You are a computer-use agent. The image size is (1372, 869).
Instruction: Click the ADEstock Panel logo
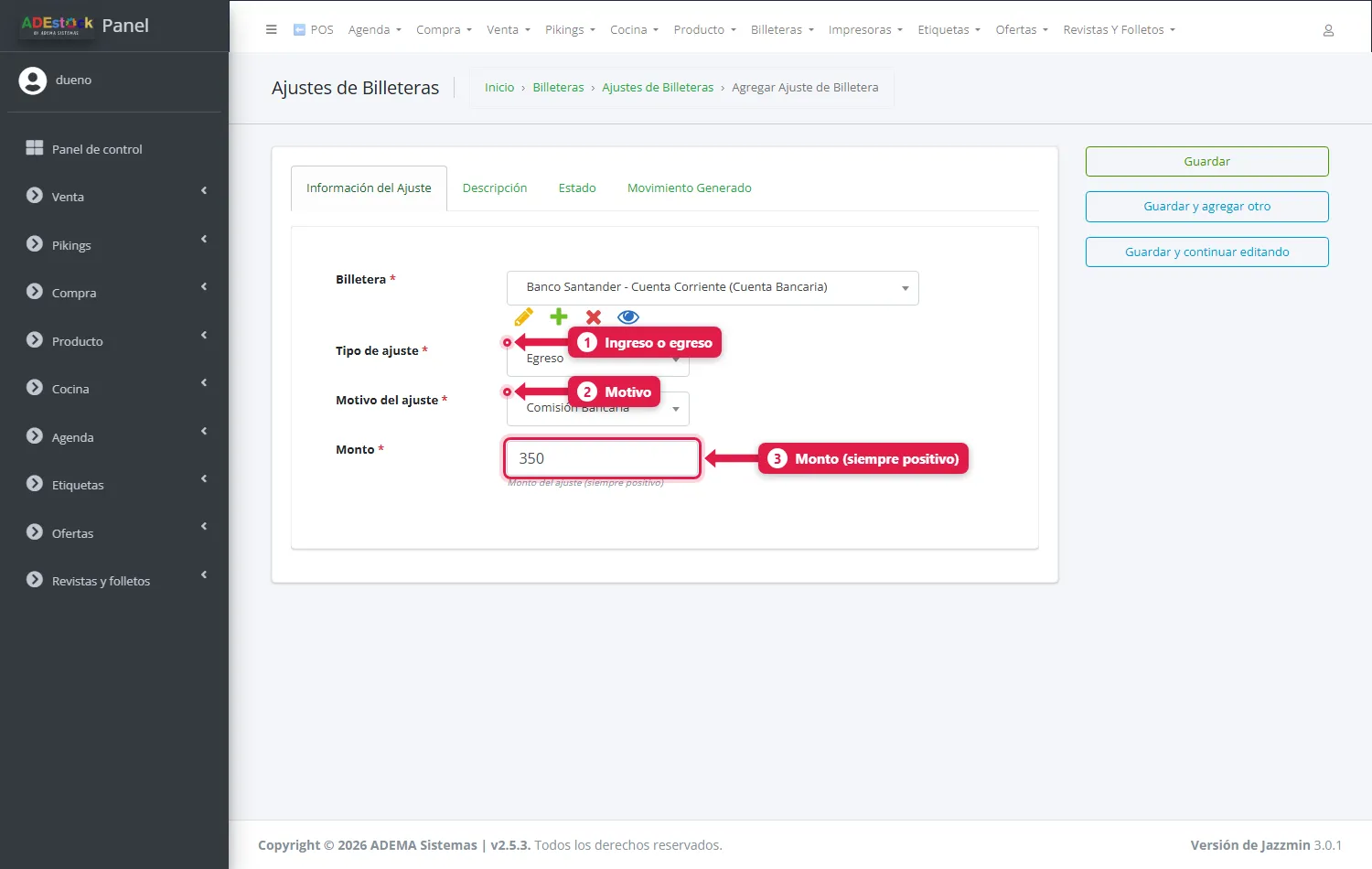coord(84,26)
